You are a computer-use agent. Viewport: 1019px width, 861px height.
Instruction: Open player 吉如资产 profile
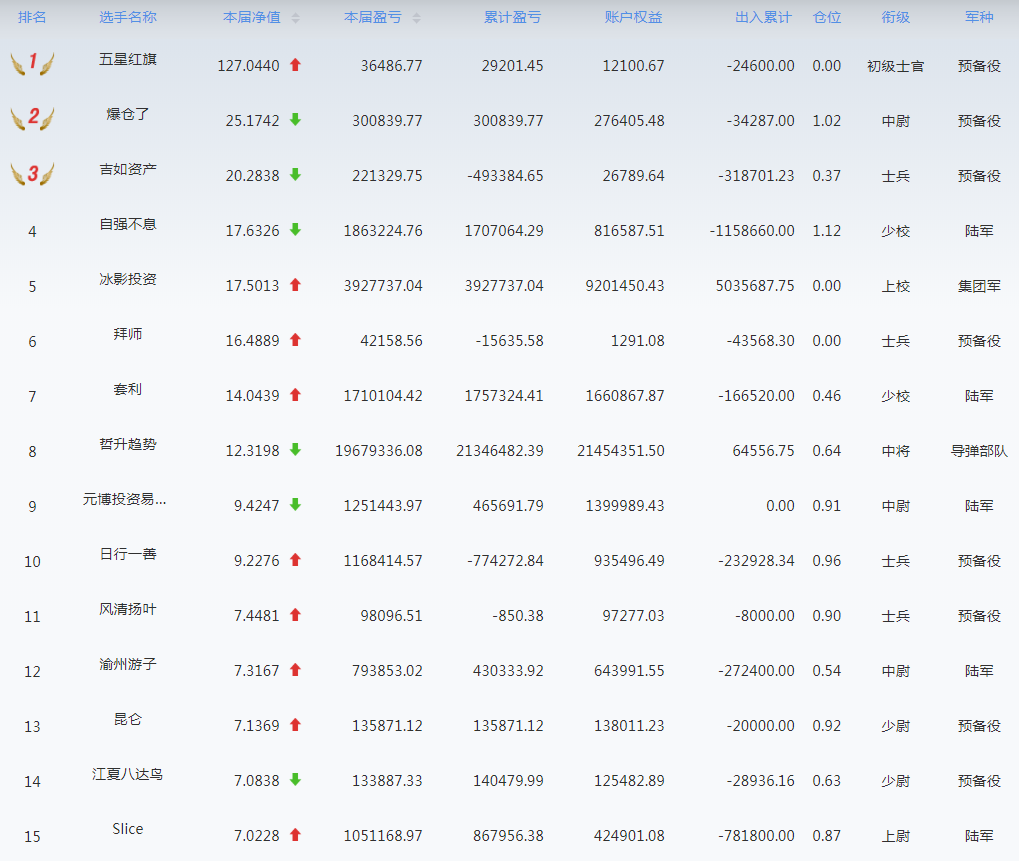tap(128, 170)
